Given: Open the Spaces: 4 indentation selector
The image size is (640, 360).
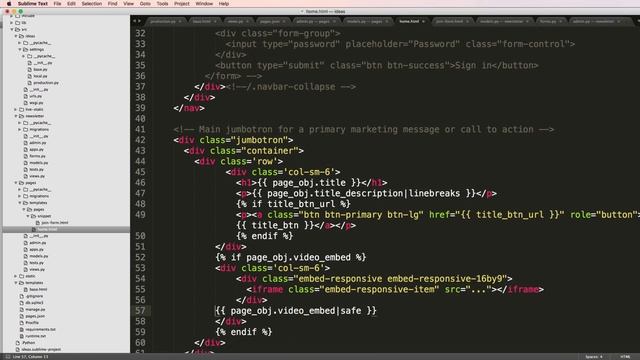Looking at the screenshot, I should click(x=594, y=357).
